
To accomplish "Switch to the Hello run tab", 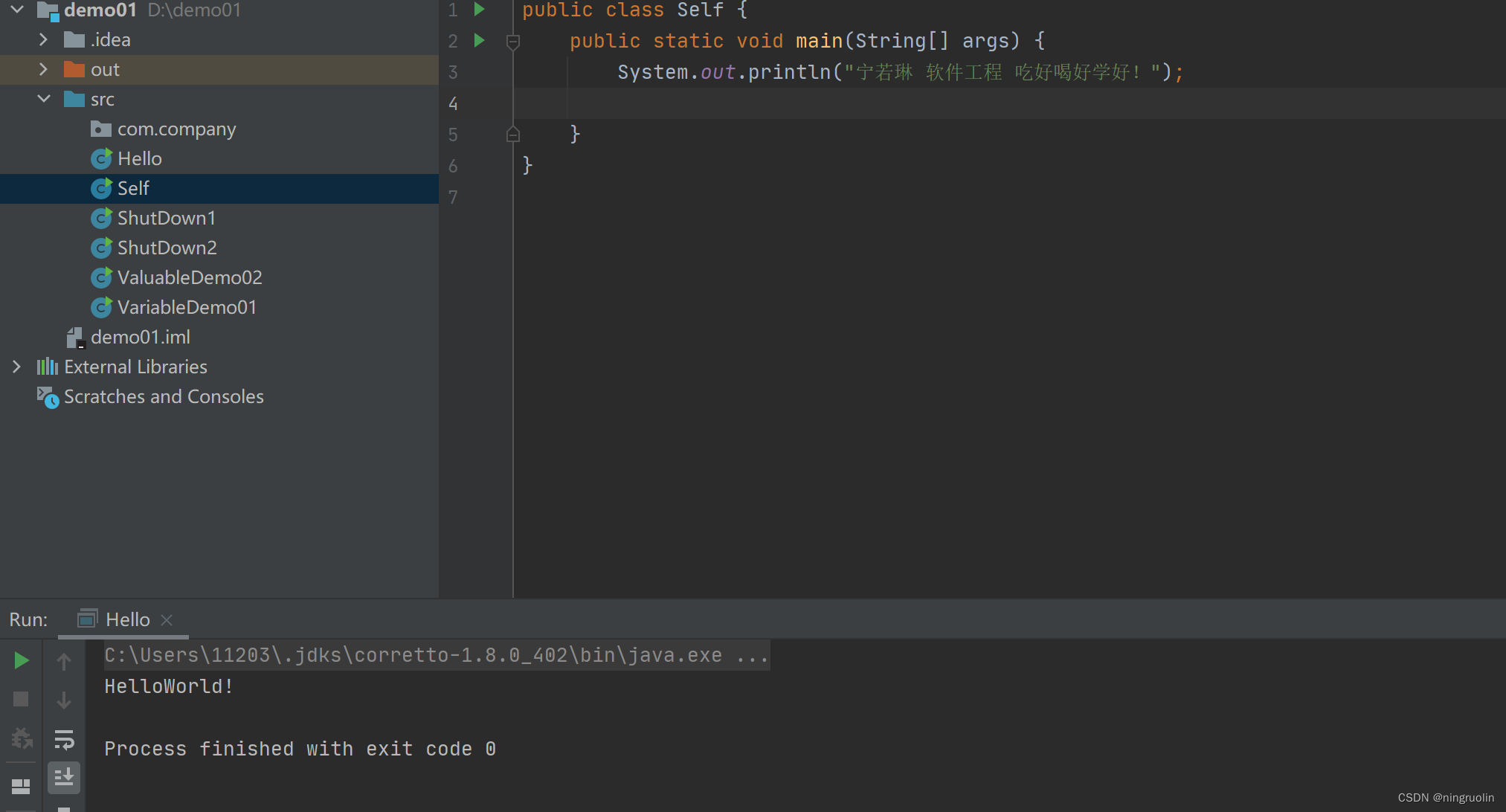I will coord(127,619).
